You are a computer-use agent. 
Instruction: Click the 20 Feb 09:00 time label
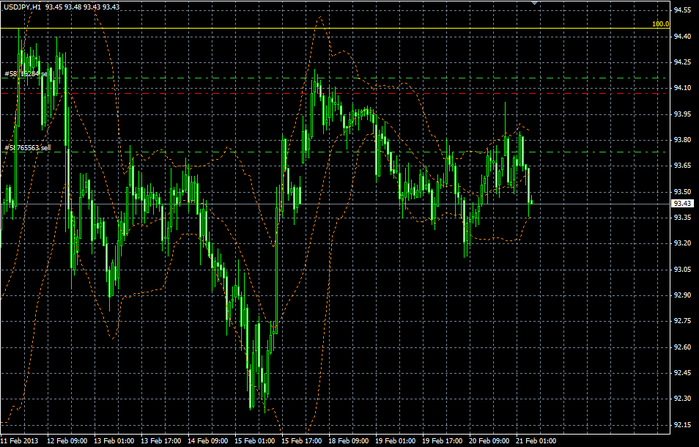[x=489, y=441]
